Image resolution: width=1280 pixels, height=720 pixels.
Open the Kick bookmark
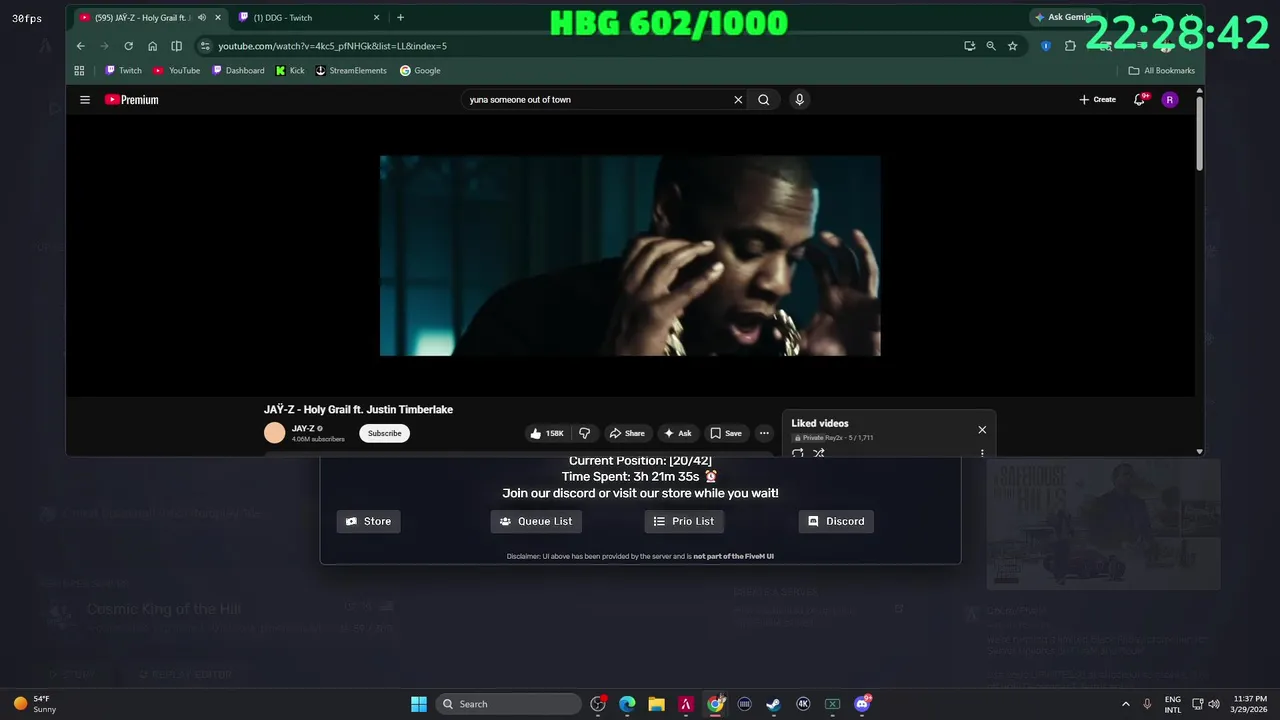tap(289, 71)
